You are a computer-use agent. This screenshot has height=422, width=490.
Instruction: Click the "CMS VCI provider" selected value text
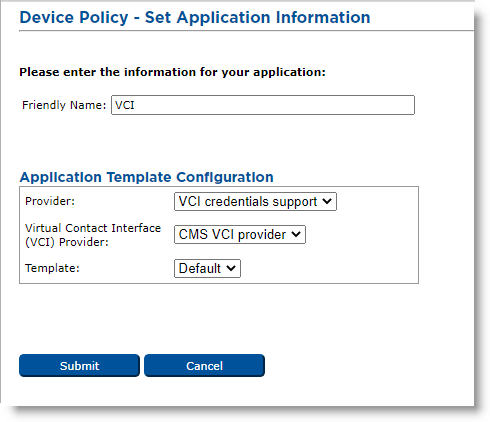[x=232, y=234]
